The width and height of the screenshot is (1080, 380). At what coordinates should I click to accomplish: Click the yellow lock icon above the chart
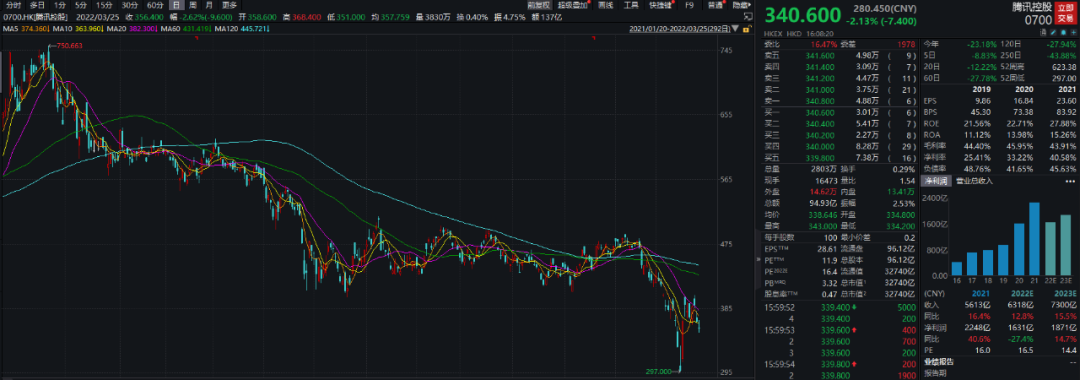pos(746,30)
